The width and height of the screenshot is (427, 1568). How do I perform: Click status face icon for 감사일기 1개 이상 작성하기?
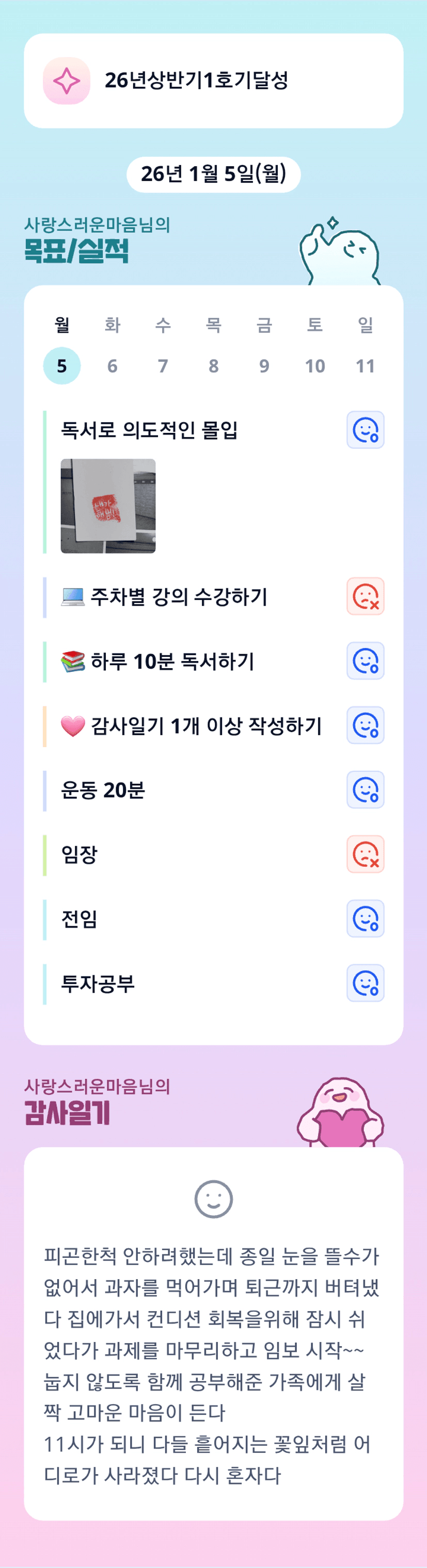pyautogui.click(x=365, y=725)
